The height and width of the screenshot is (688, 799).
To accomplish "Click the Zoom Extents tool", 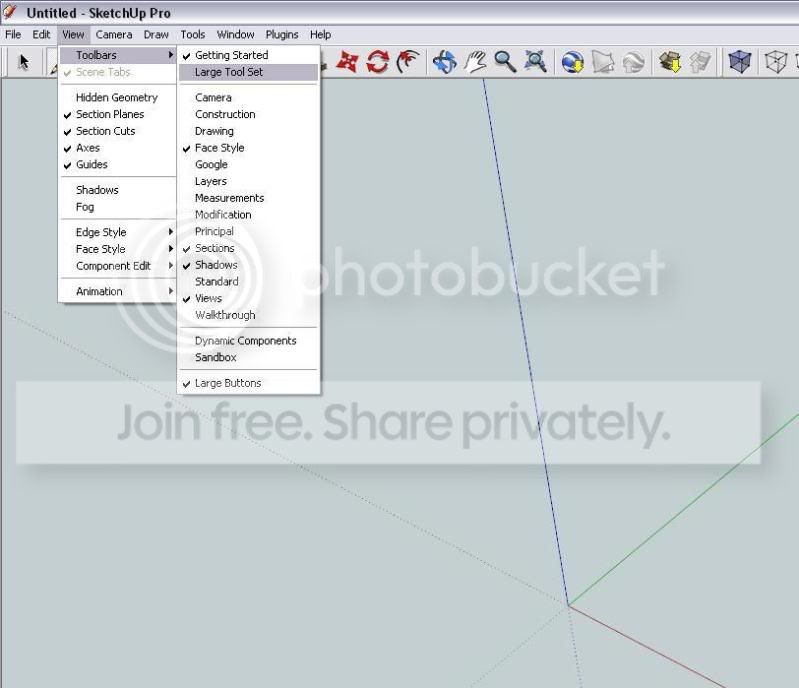I will click(x=536, y=62).
